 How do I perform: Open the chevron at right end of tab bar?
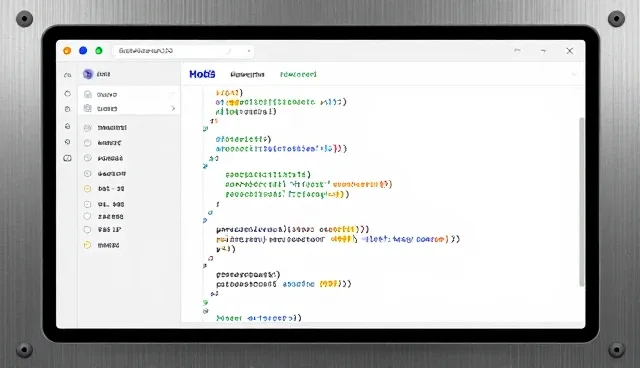[573, 74]
